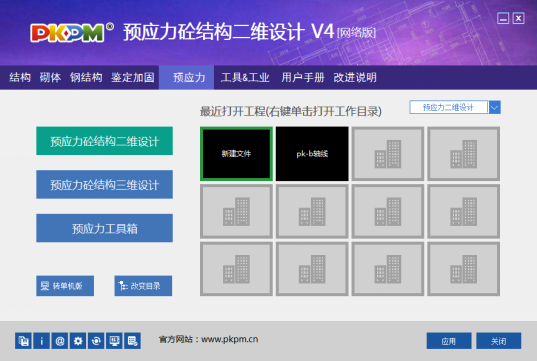The image size is (537, 361).
Task: Click the 预应力工具箱 button
Action: pos(104,228)
